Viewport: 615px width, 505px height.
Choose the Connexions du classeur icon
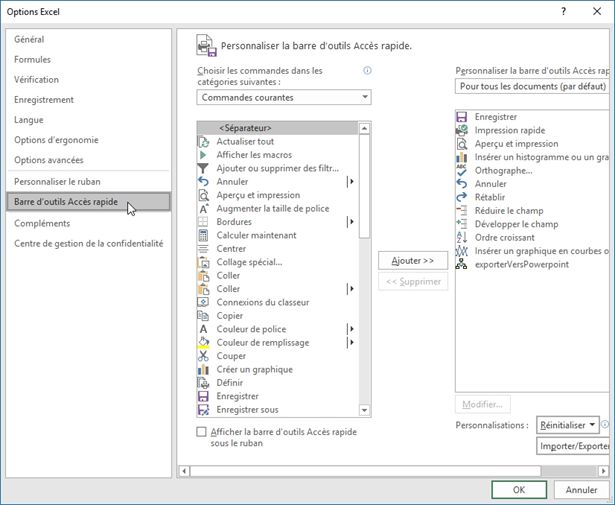[x=203, y=302]
